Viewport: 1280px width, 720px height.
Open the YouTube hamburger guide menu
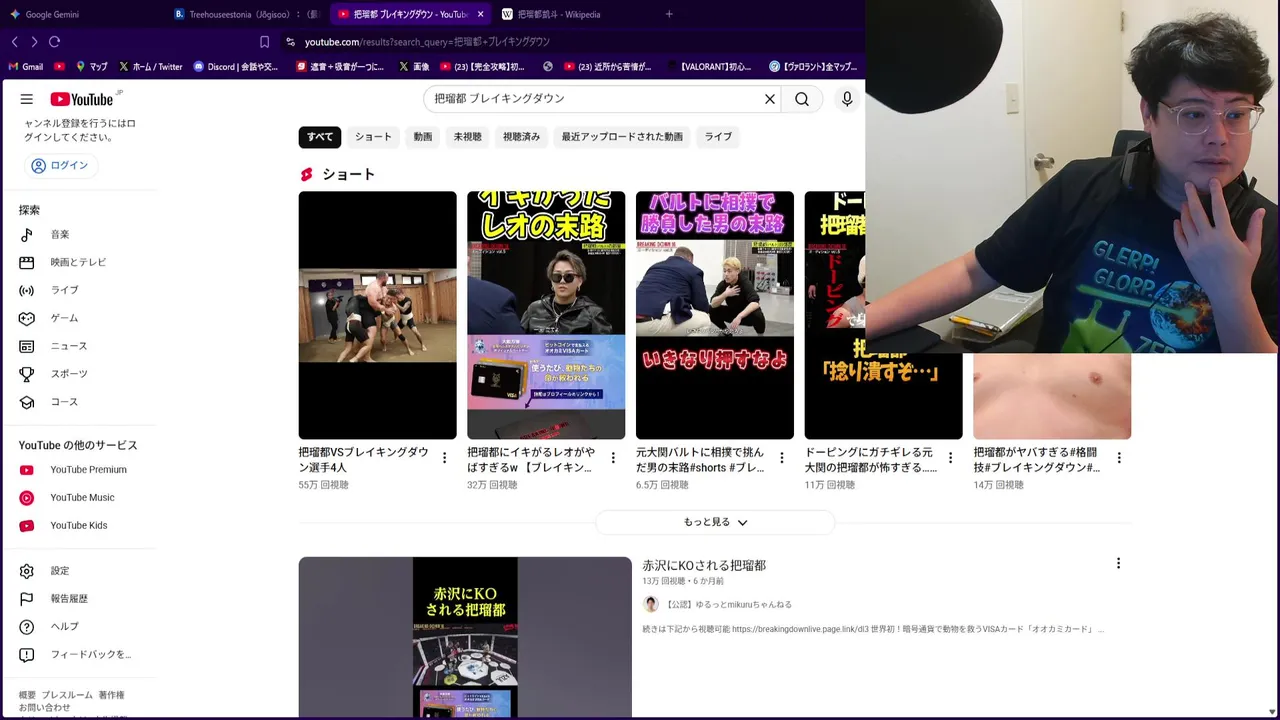tap(27, 99)
